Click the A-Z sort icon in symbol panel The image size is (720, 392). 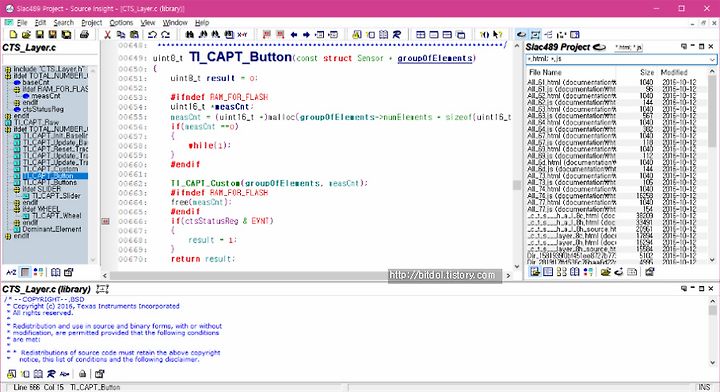coord(11,272)
